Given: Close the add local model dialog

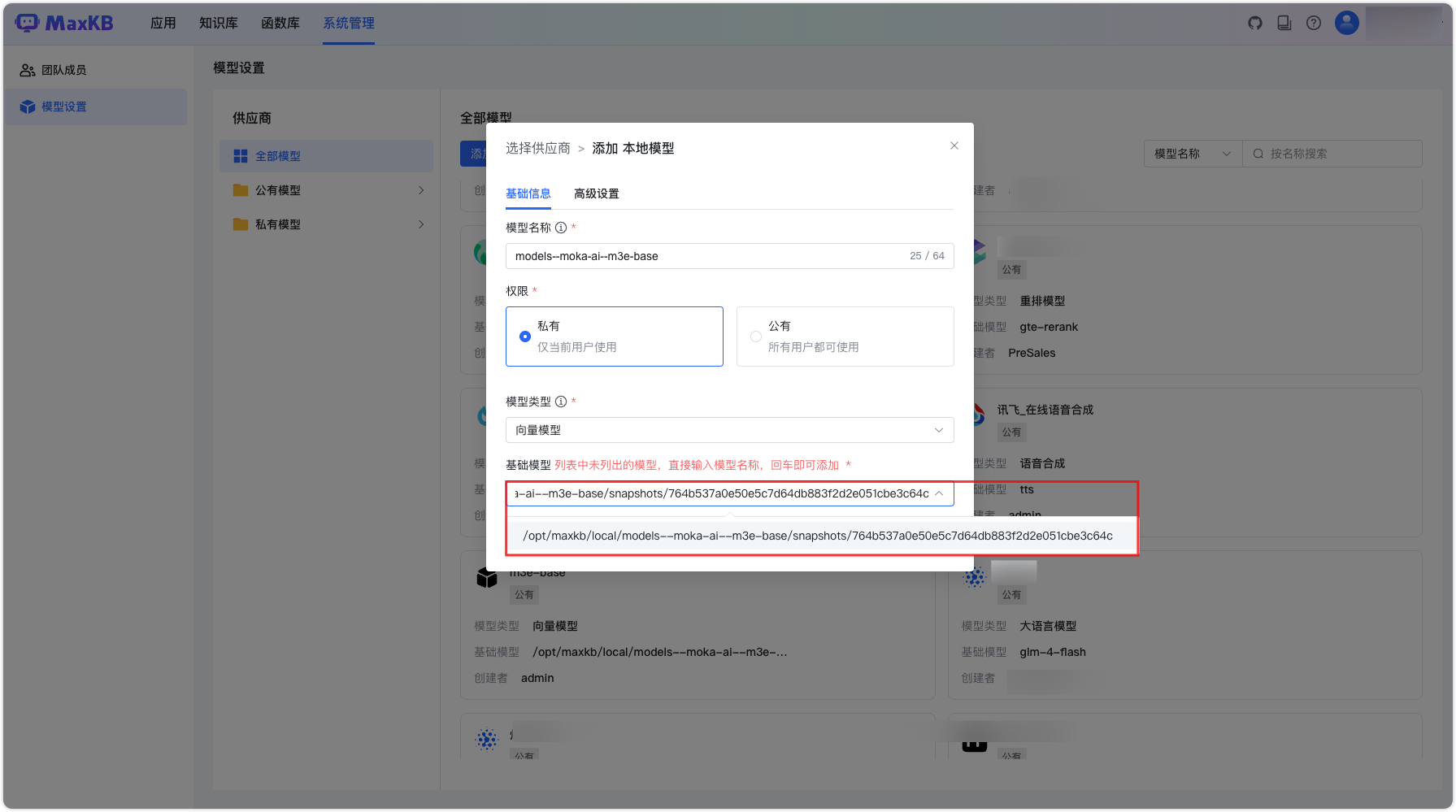Looking at the screenshot, I should point(954,145).
